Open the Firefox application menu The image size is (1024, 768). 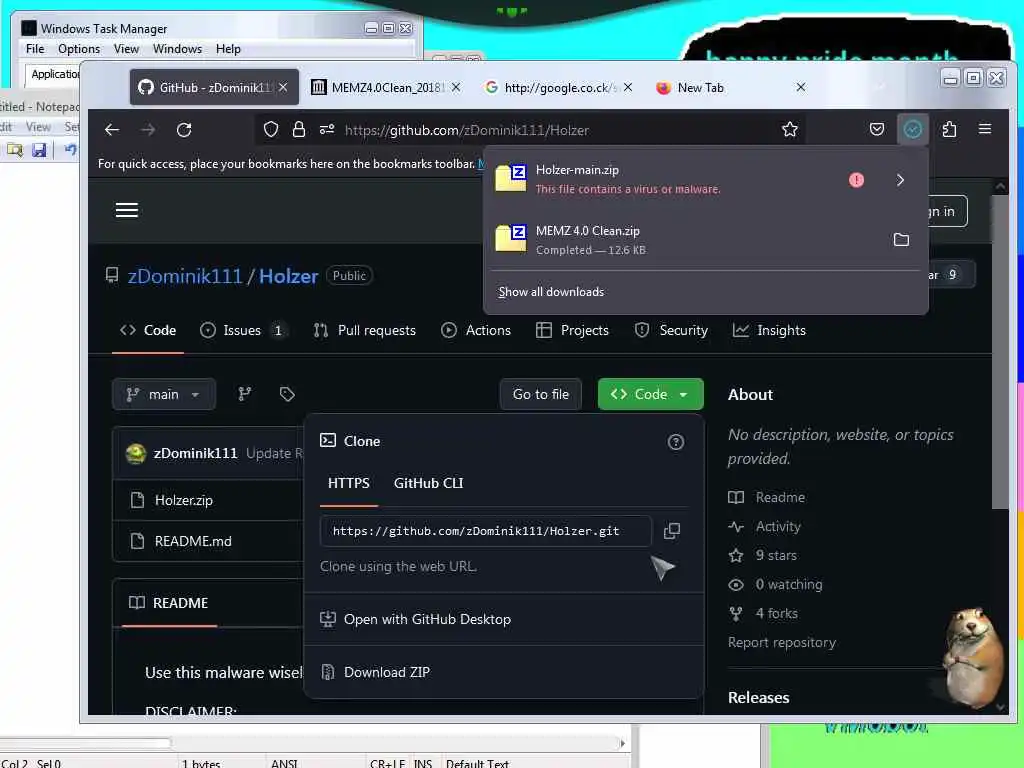[x=985, y=129]
